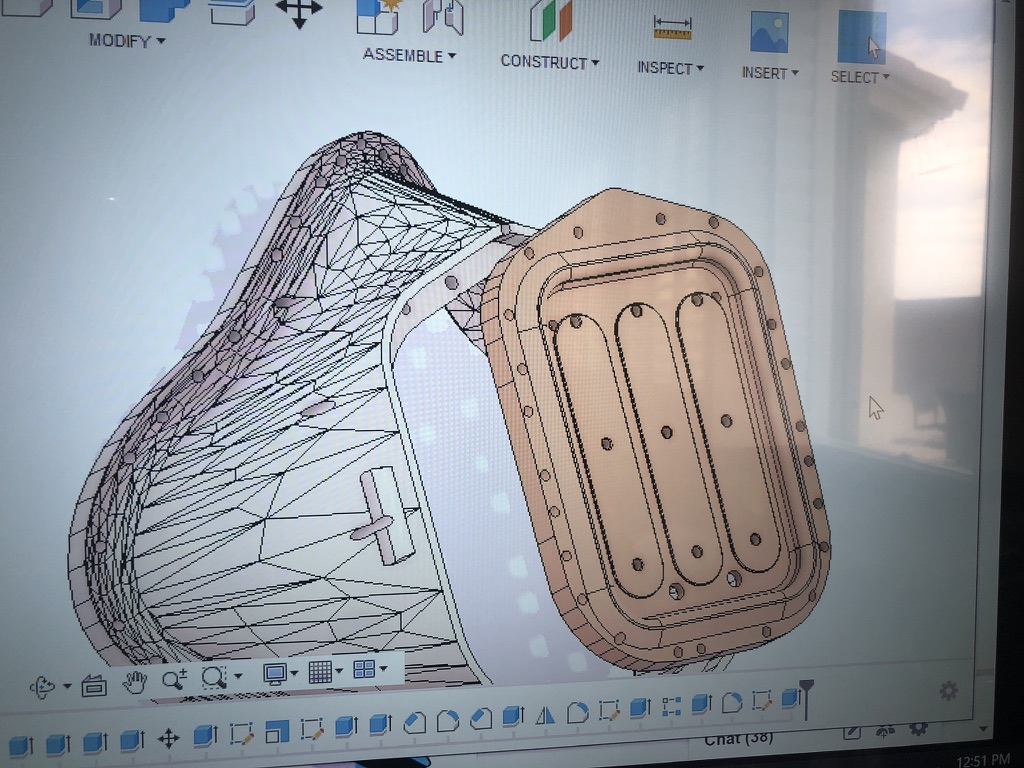The width and height of the screenshot is (1024, 768).
Task: Click the Mirror feature in the timeline
Action: click(545, 714)
